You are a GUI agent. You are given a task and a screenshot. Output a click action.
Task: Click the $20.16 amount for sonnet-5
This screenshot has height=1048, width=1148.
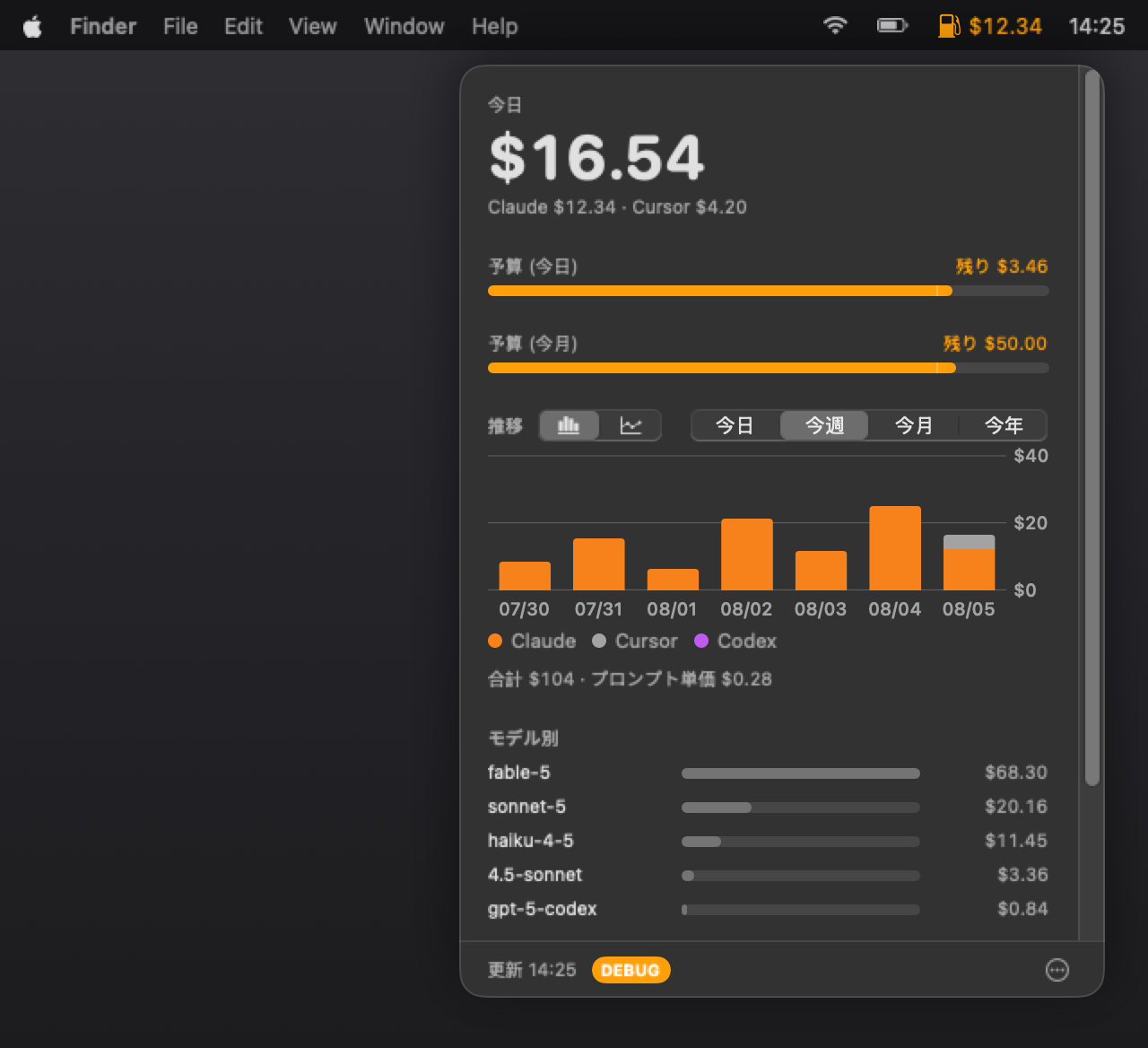pyautogui.click(x=1016, y=807)
